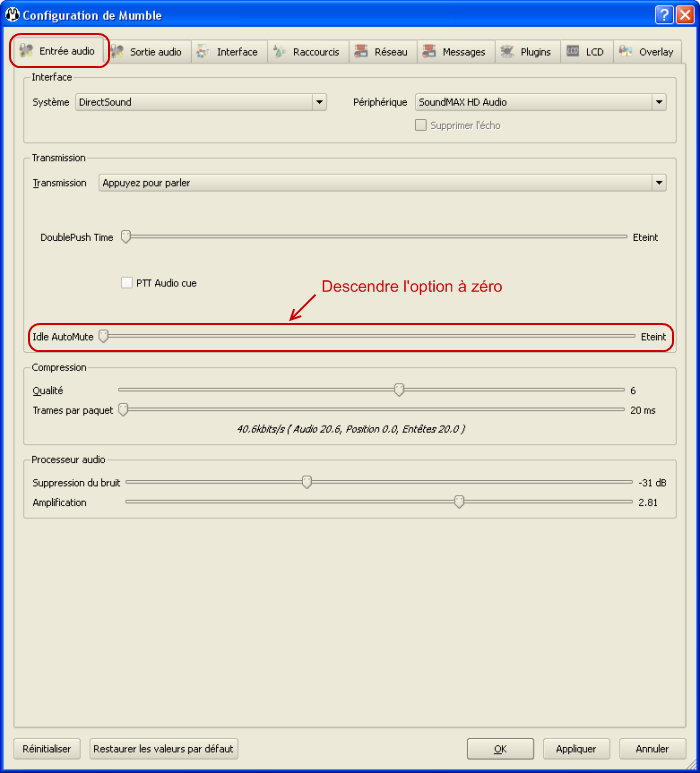Toggle the Supprimer l'écho checkbox

[421, 125]
